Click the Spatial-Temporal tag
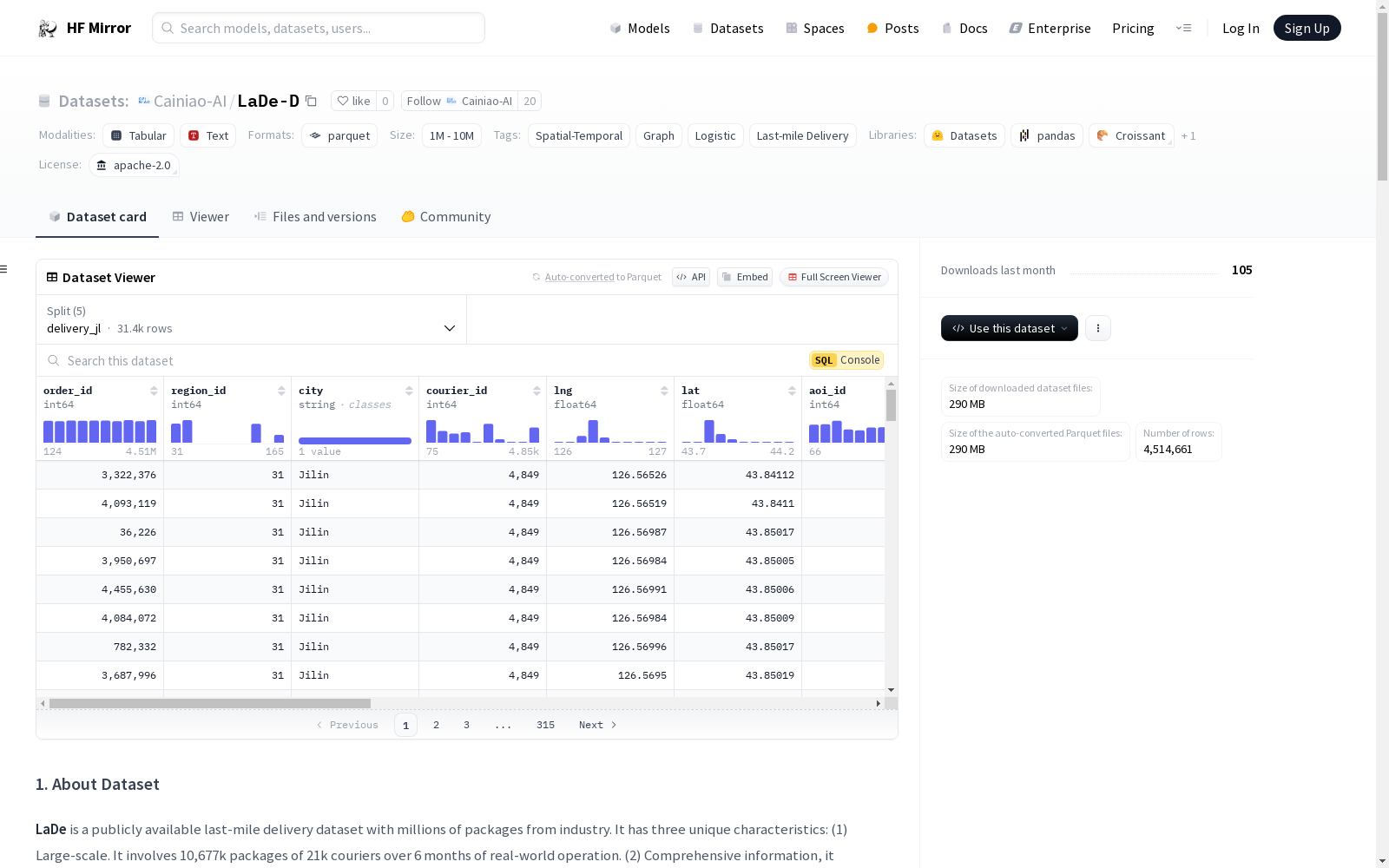 (x=579, y=135)
